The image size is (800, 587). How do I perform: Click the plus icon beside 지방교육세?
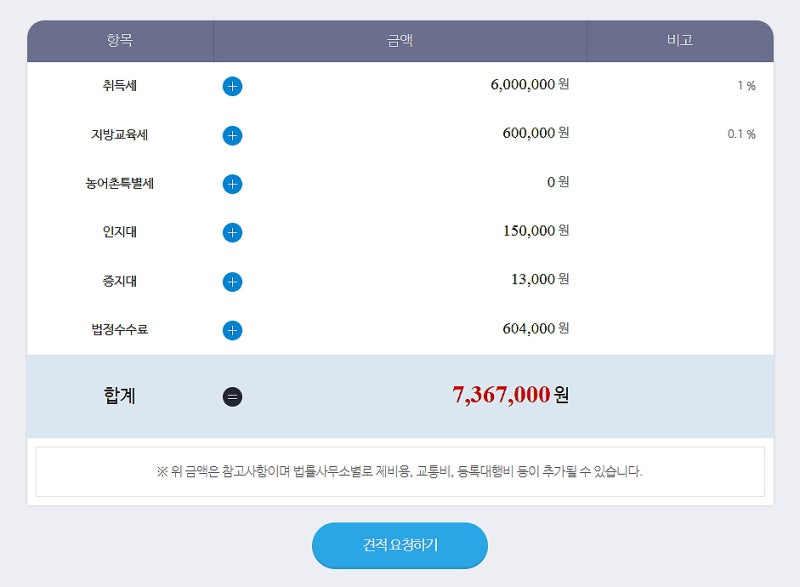232,135
